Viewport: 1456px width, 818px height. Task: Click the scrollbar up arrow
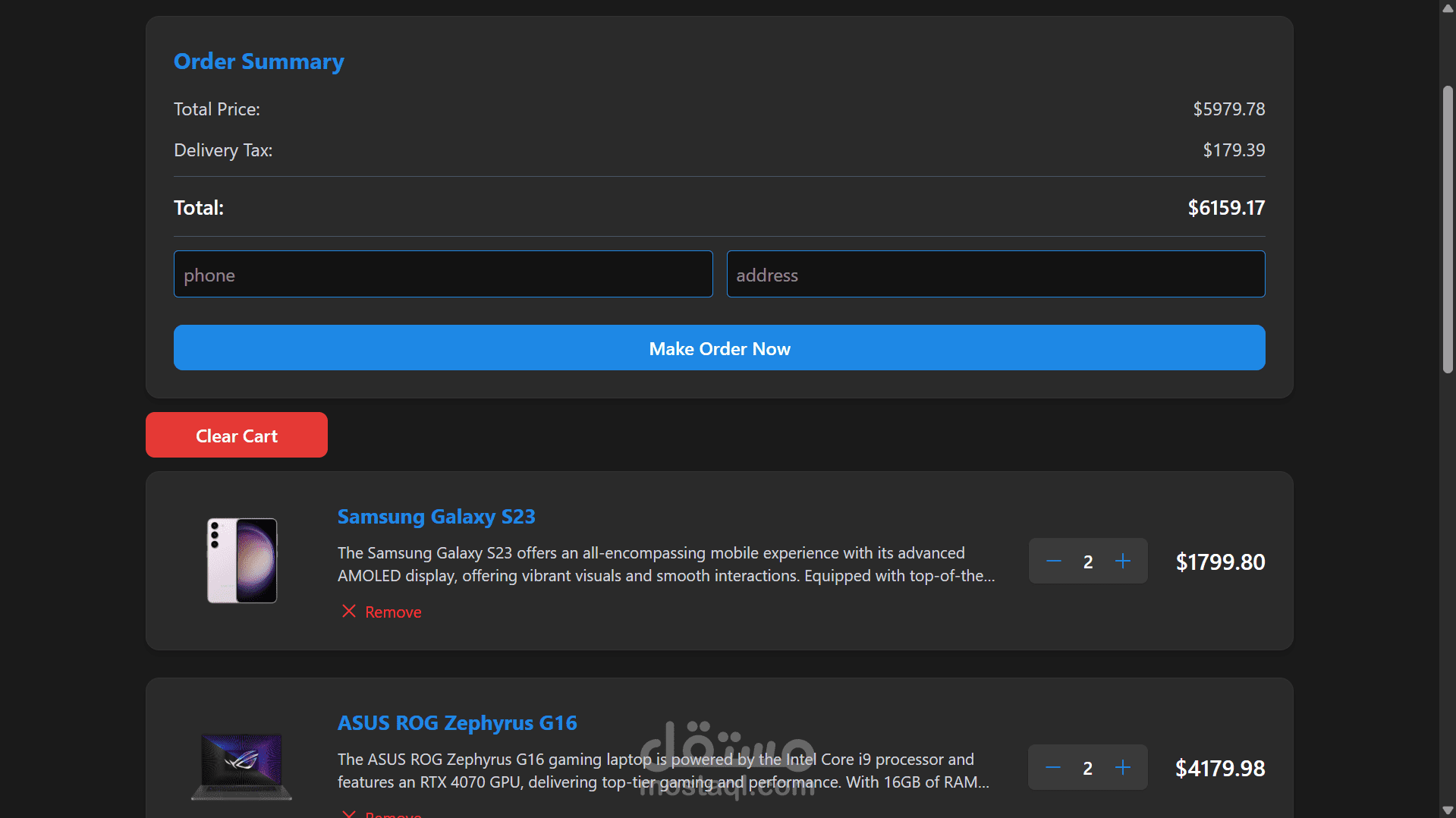click(1448, 8)
